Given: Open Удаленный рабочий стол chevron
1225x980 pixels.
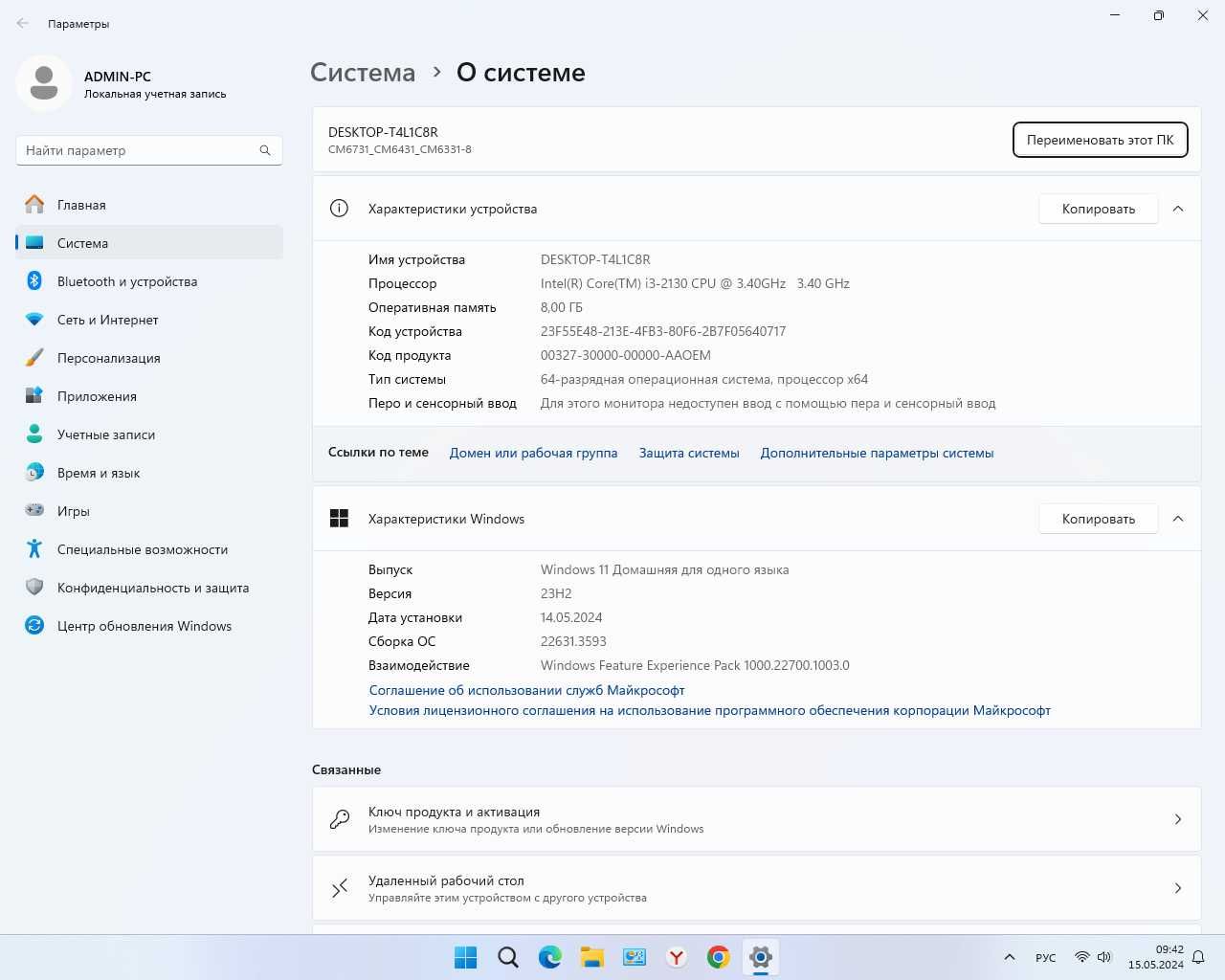Looking at the screenshot, I should tap(1178, 888).
